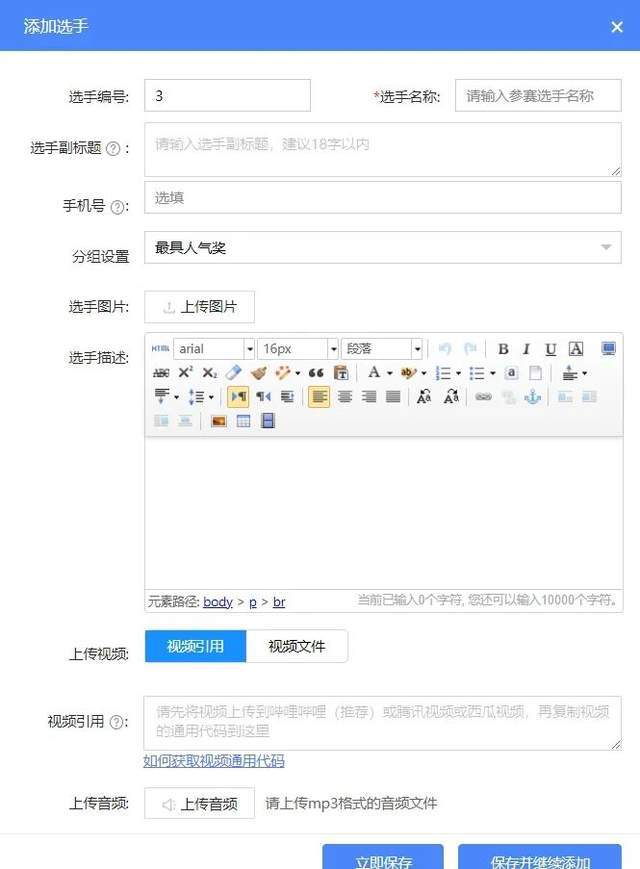Apply subscript formatting
The image size is (640, 869).
click(209, 373)
